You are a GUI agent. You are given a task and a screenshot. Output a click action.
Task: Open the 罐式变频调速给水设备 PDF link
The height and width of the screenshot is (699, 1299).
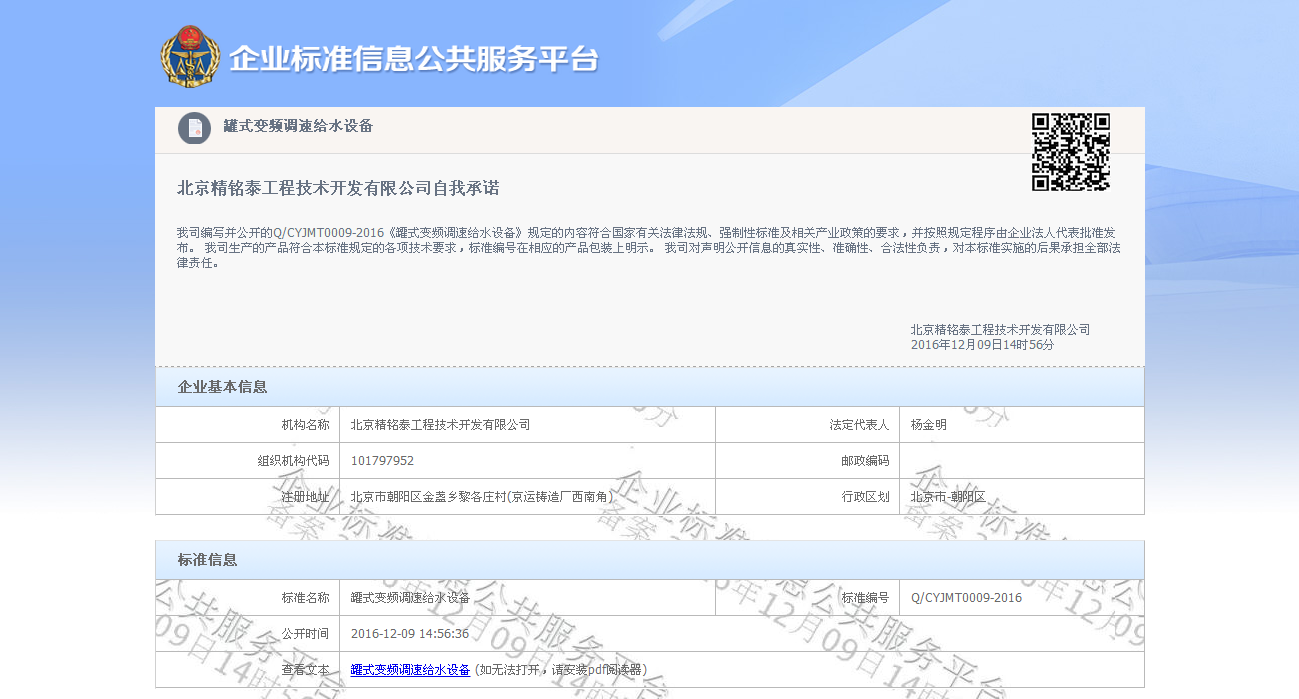coord(410,670)
